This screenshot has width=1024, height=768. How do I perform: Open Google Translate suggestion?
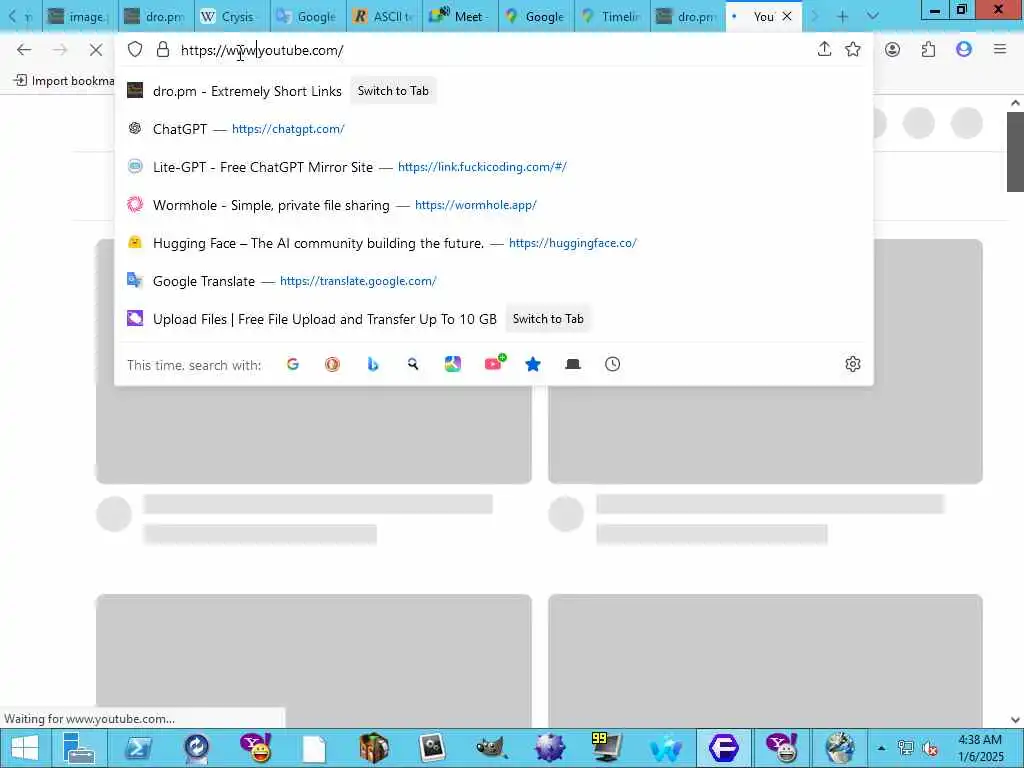494,281
